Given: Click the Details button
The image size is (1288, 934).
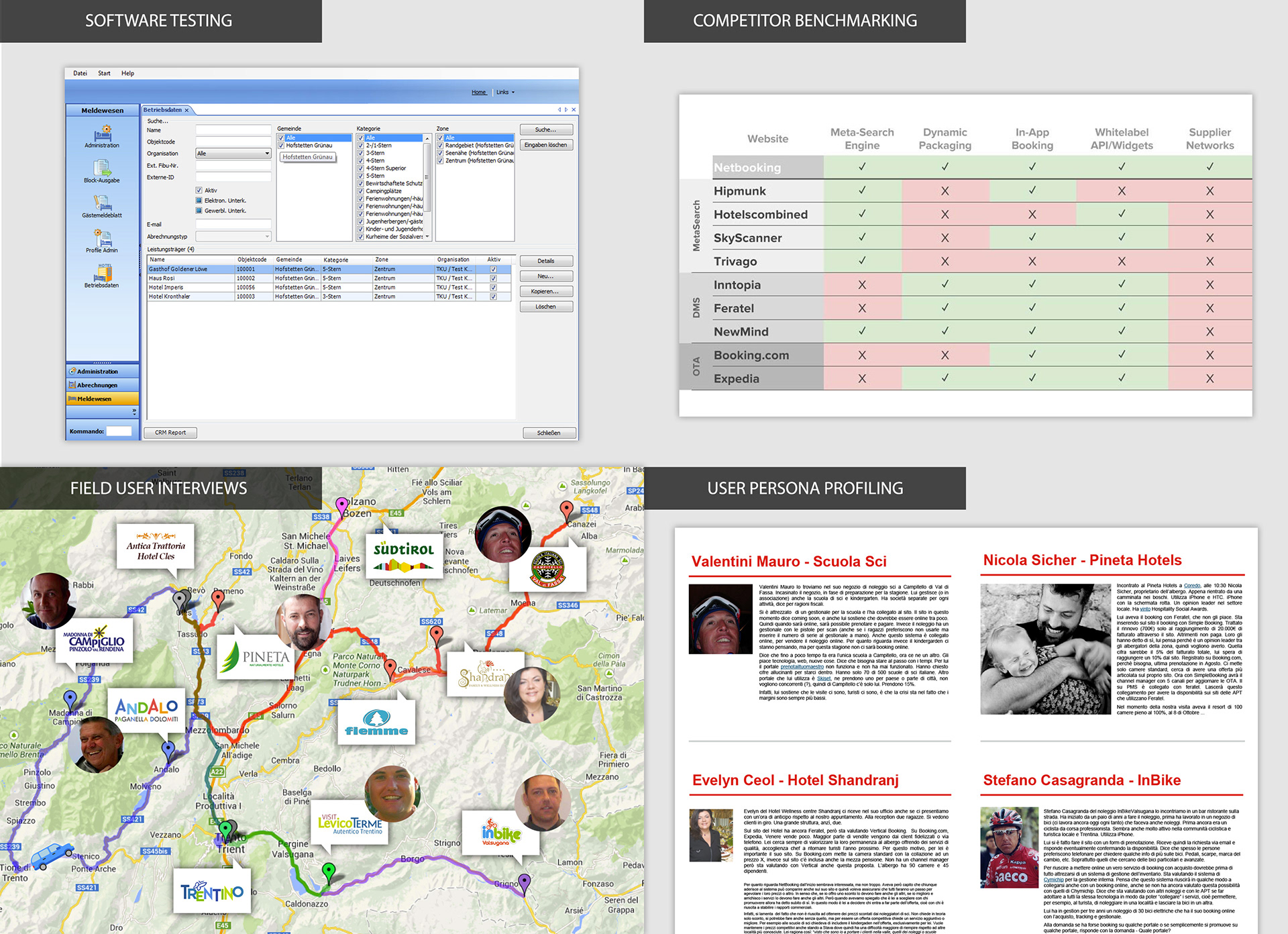Looking at the screenshot, I should (x=546, y=261).
